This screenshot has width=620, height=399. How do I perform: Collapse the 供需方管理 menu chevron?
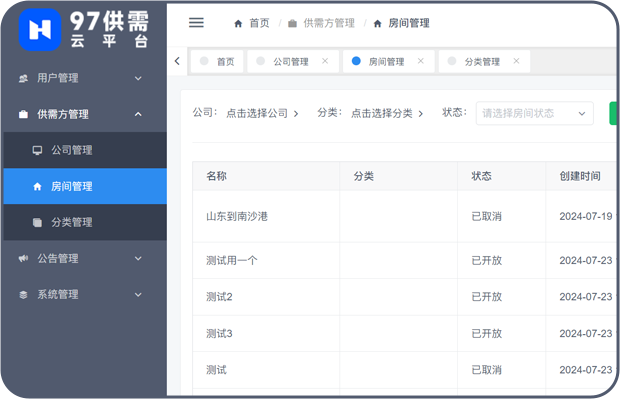[x=138, y=114]
